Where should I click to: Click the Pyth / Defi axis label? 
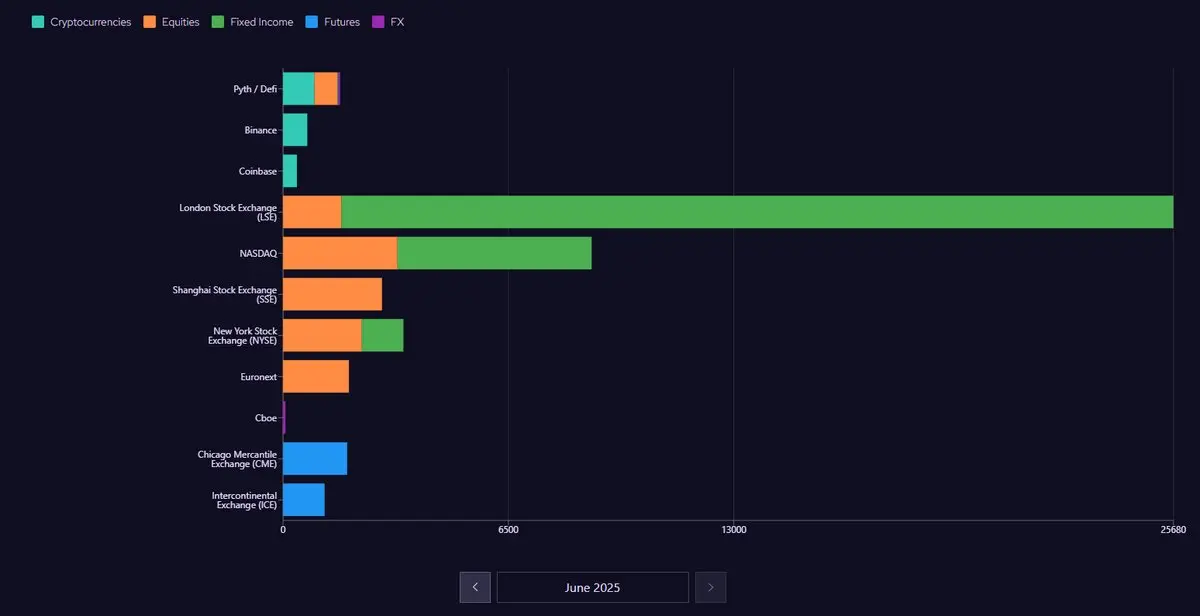(255, 89)
